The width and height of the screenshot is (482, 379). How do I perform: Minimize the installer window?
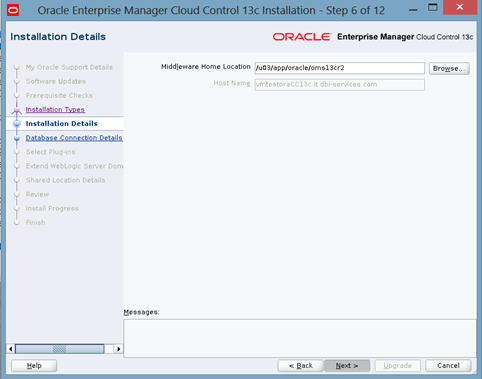click(x=413, y=10)
